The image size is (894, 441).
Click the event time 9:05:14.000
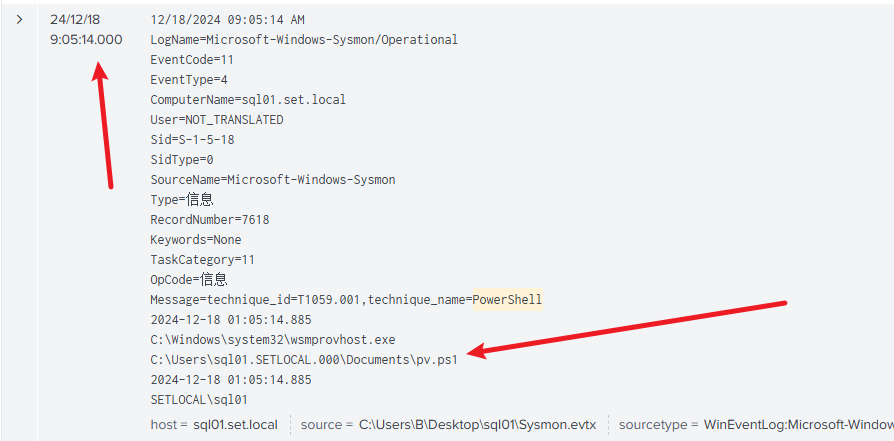pyautogui.click(x=86, y=39)
